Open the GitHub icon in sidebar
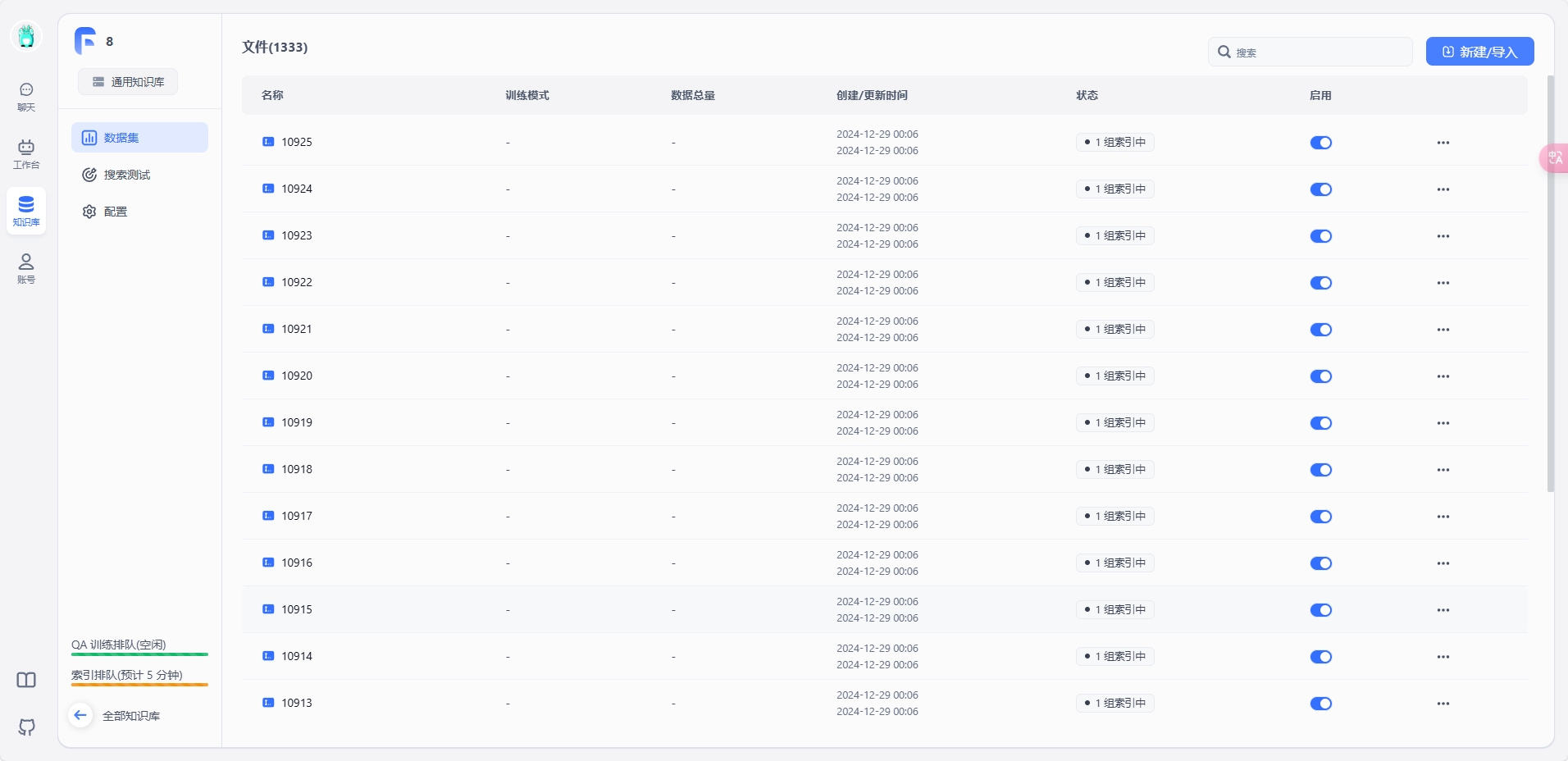The height and width of the screenshot is (761, 1568). coord(26,727)
